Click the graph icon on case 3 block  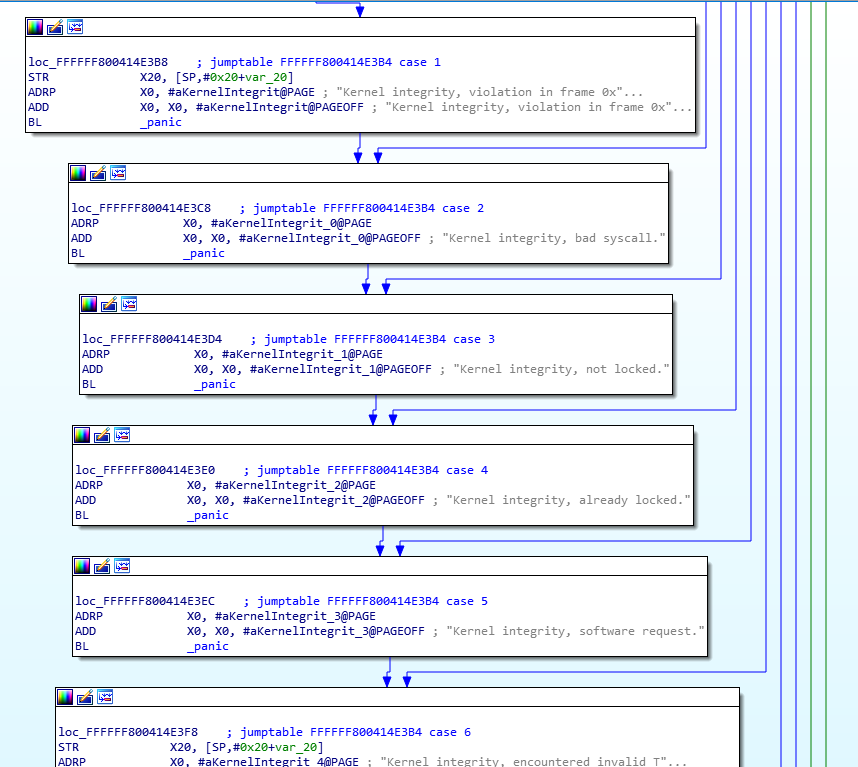pos(129,304)
